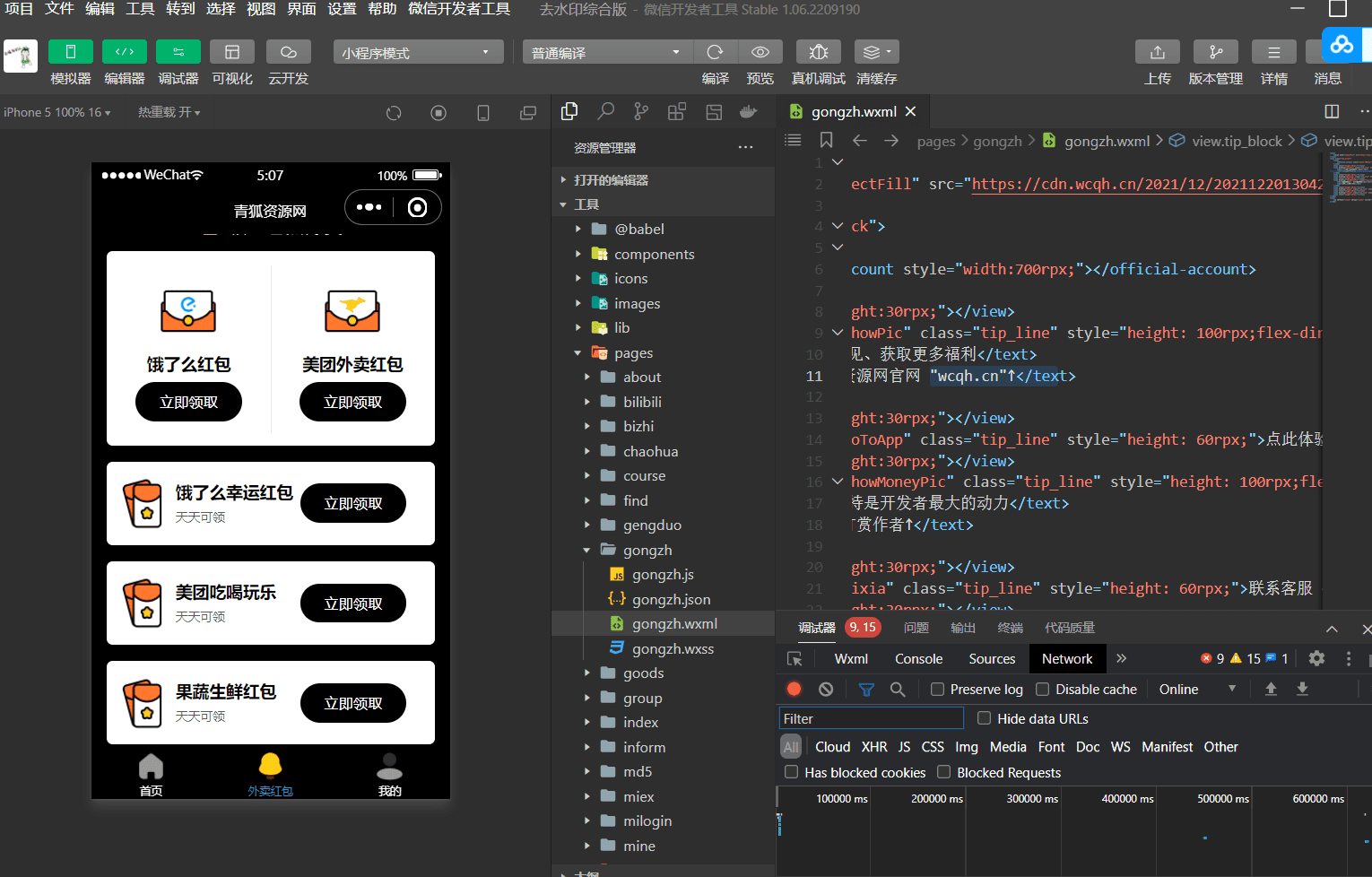The image size is (1372, 877).
Task: Split the editor with the split icon
Action: point(1332,111)
